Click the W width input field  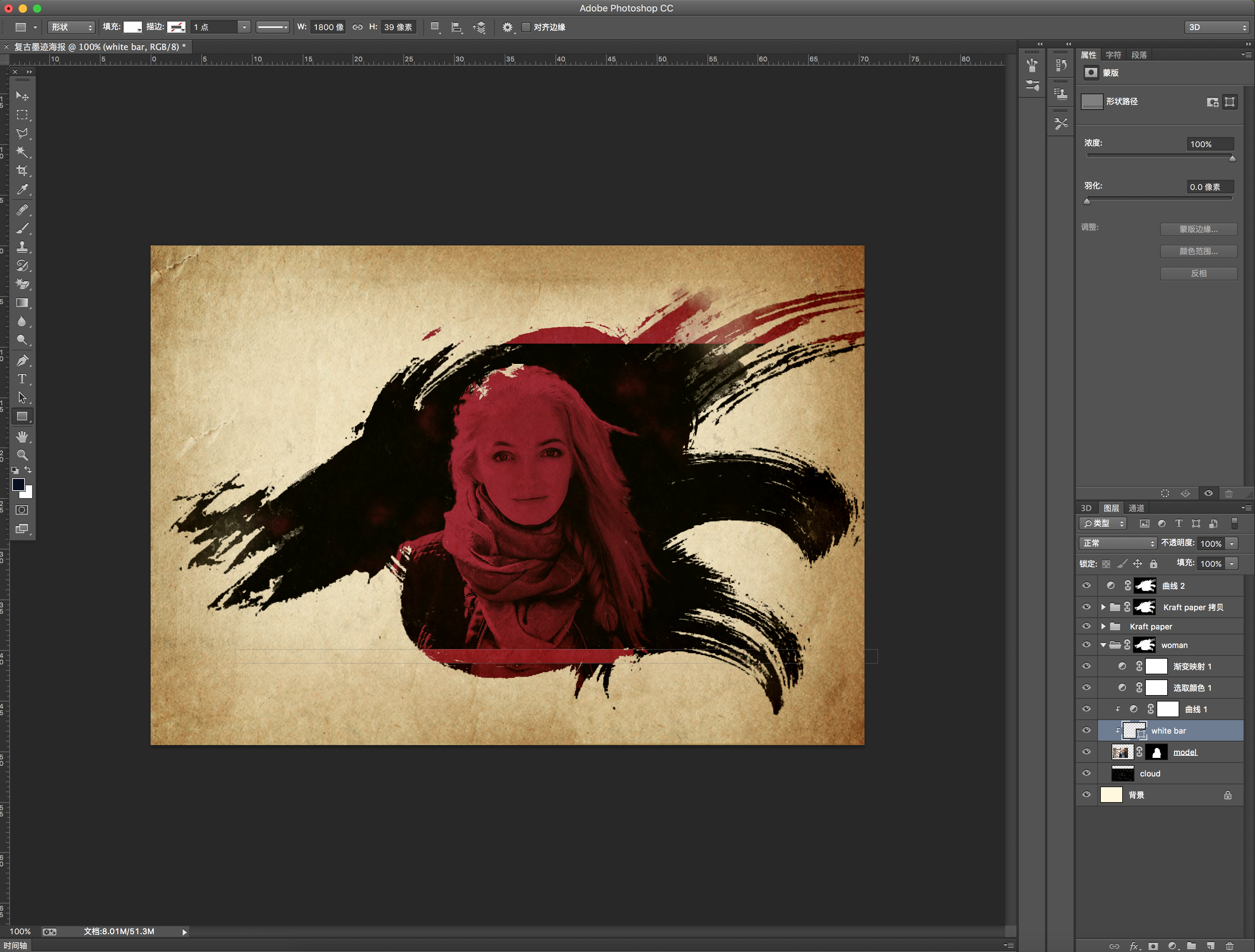point(328,27)
